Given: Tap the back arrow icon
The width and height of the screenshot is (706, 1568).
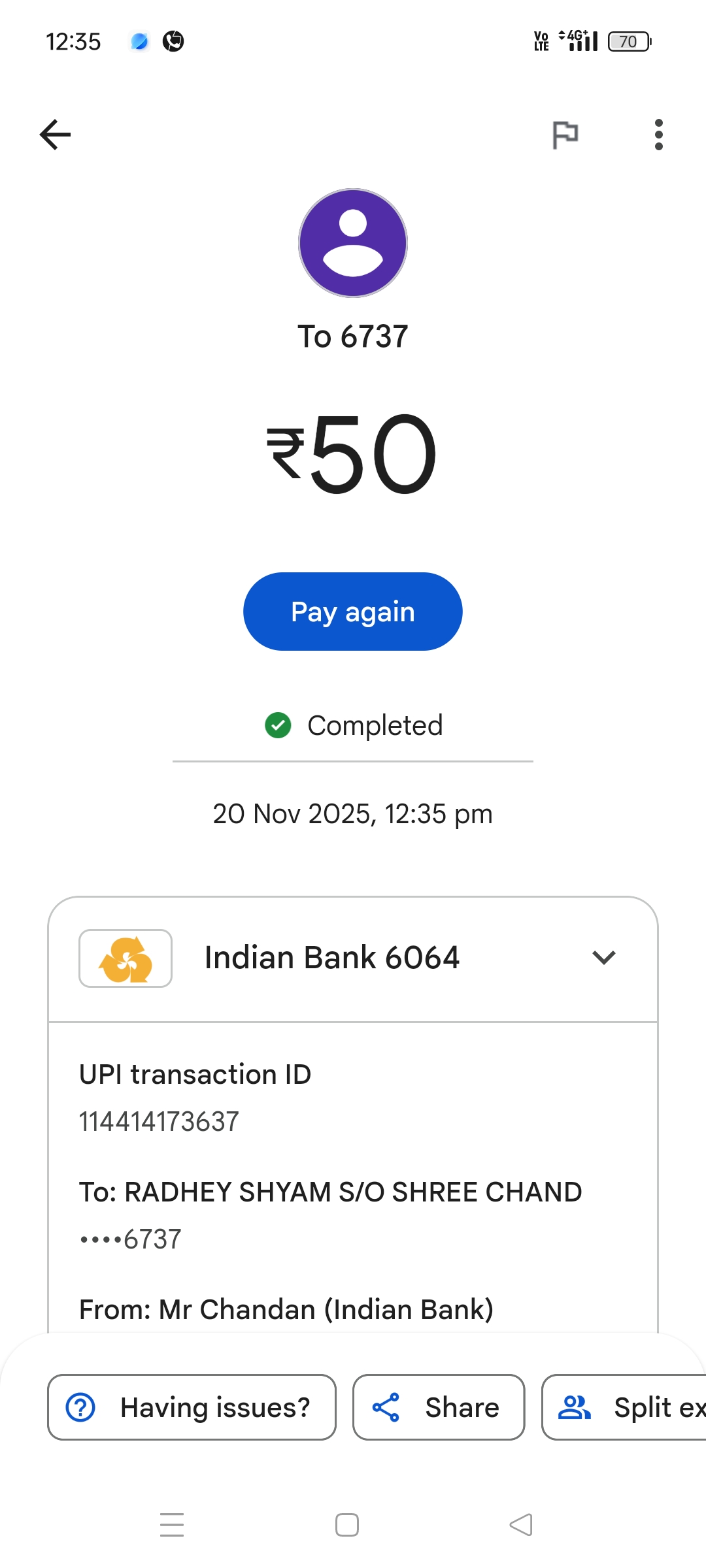Looking at the screenshot, I should [x=56, y=135].
